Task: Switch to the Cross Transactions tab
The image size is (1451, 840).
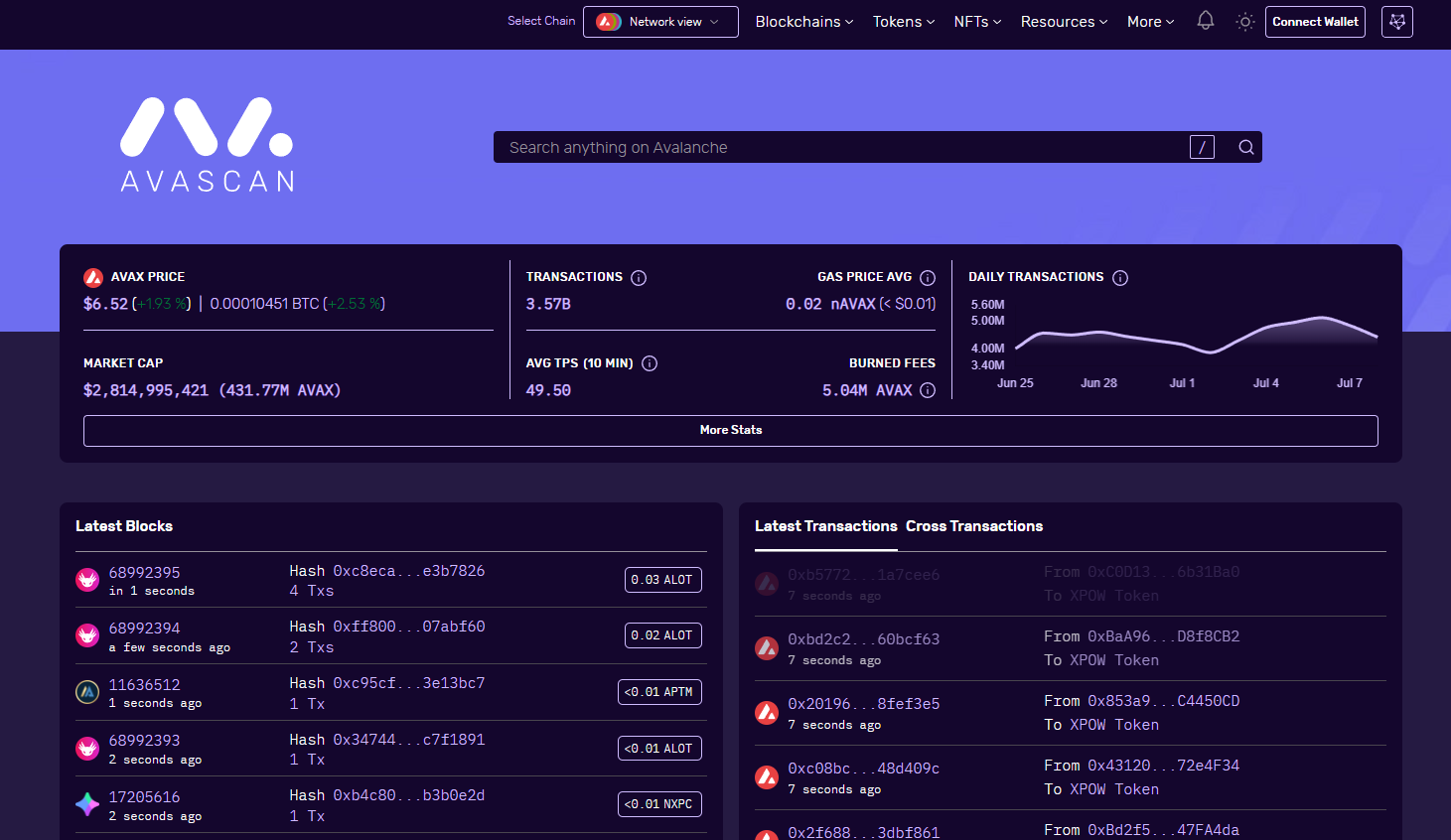Action: pos(974,526)
